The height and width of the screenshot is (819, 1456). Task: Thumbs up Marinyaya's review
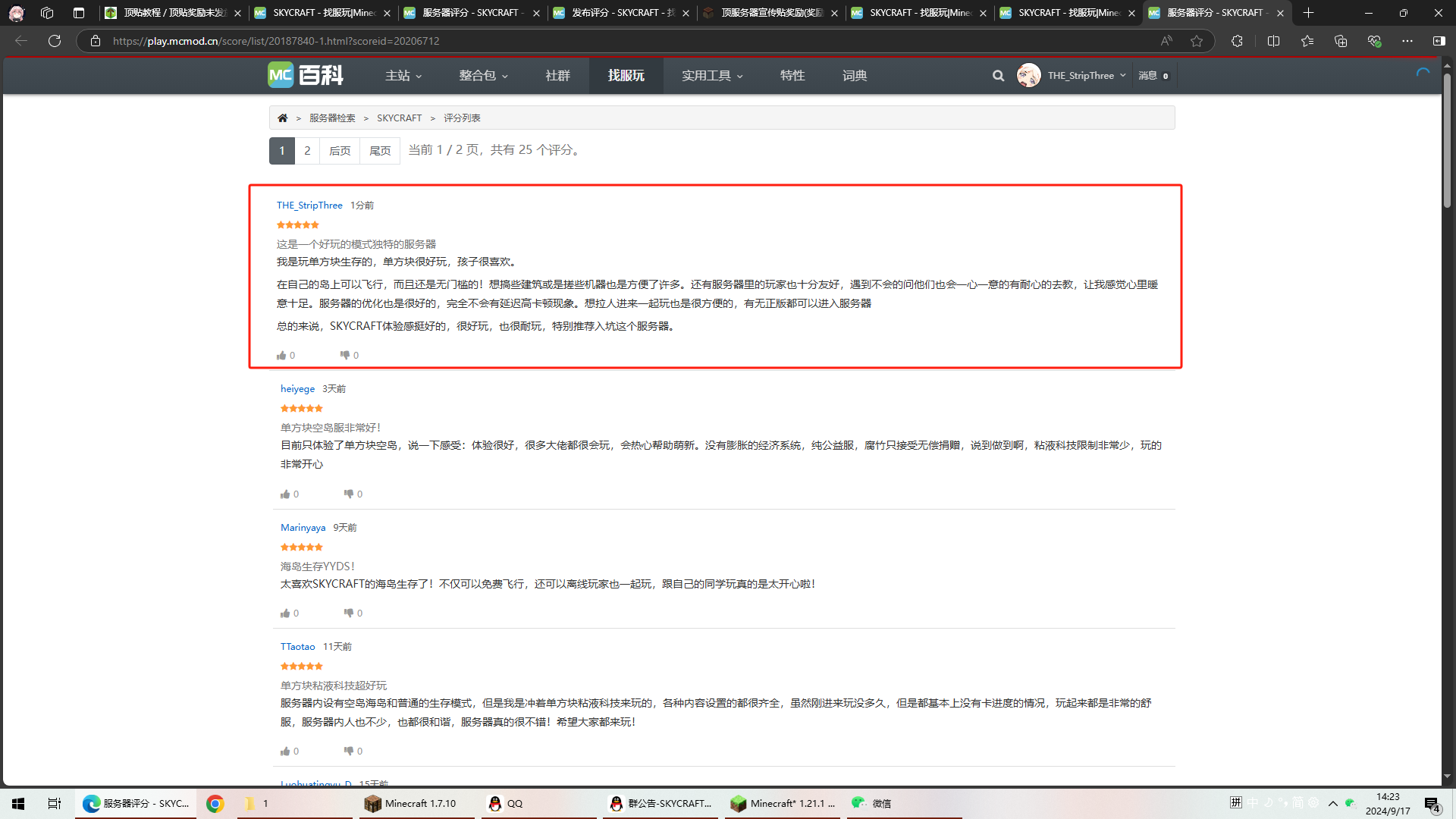pyautogui.click(x=285, y=613)
